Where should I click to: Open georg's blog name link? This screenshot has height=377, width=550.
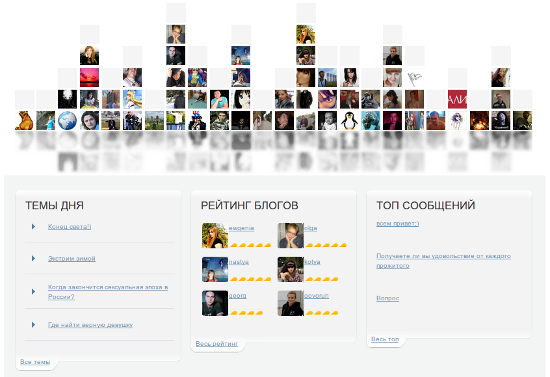point(237,296)
